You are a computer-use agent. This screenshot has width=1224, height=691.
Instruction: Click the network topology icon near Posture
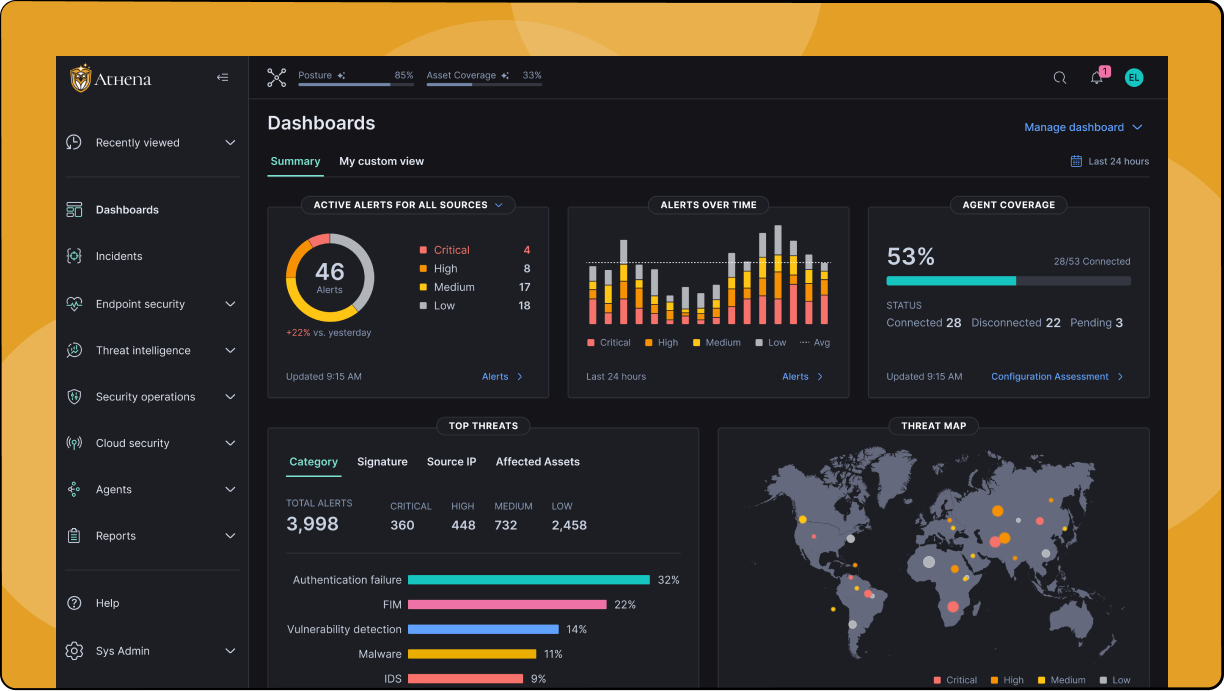pos(277,77)
